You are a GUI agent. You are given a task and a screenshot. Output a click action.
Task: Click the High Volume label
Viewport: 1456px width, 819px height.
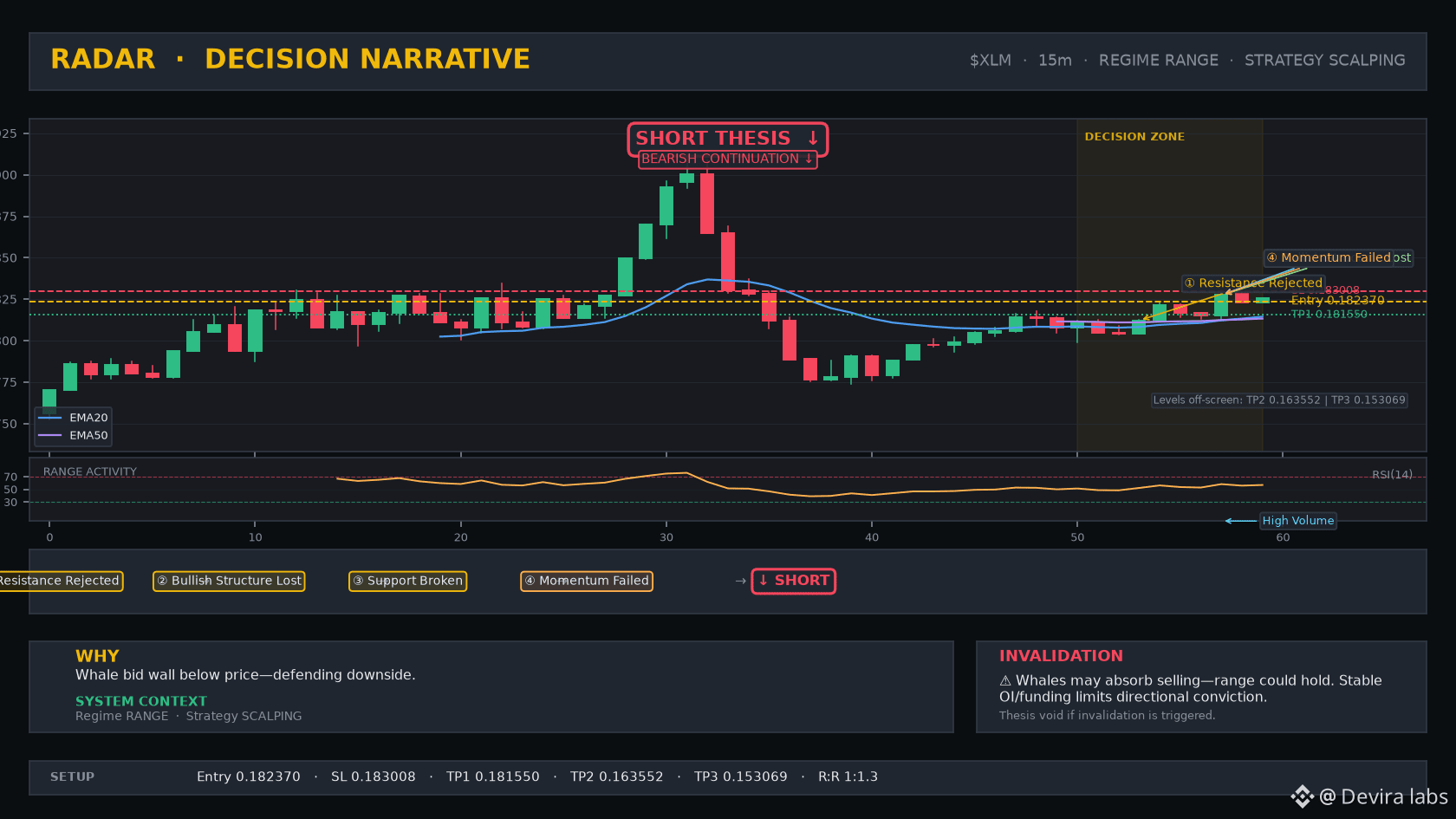click(x=1297, y=521)
